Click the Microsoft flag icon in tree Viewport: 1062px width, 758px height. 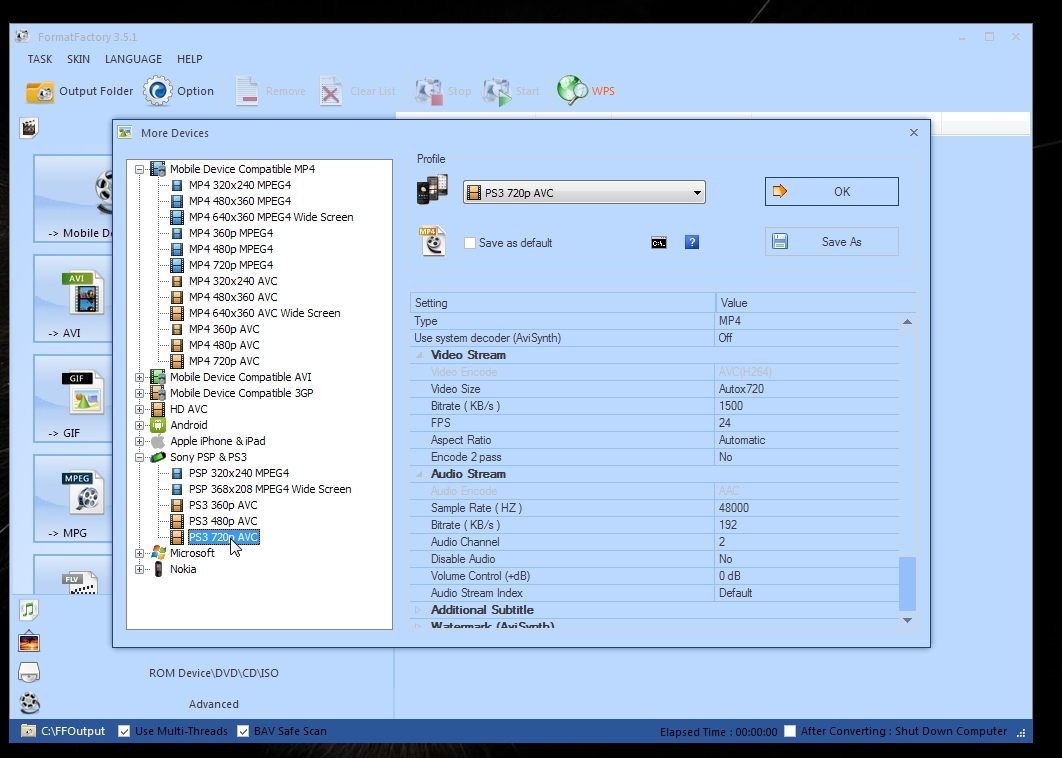tap(158, 553)
